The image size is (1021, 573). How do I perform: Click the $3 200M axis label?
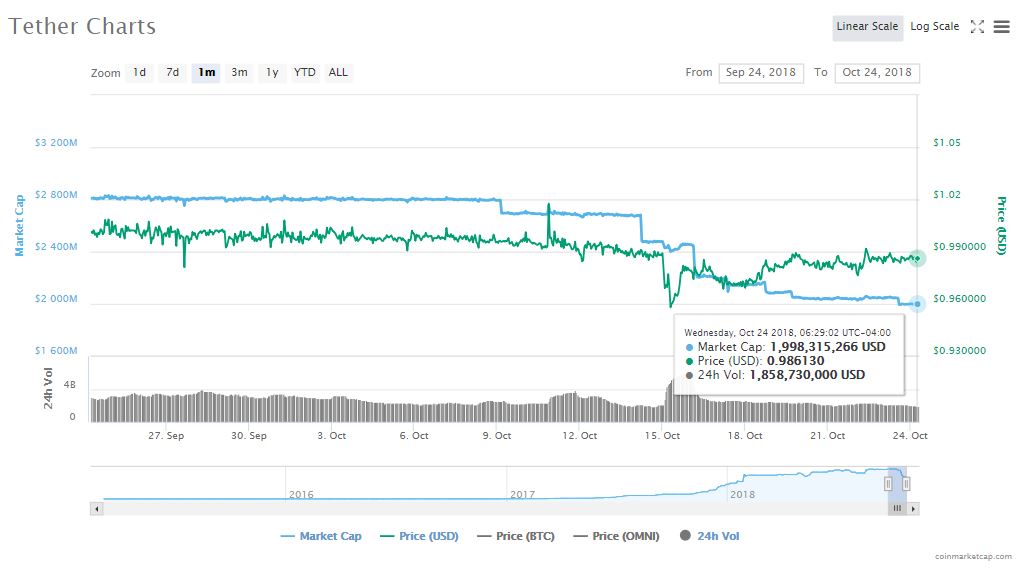[x=56, y=143]
